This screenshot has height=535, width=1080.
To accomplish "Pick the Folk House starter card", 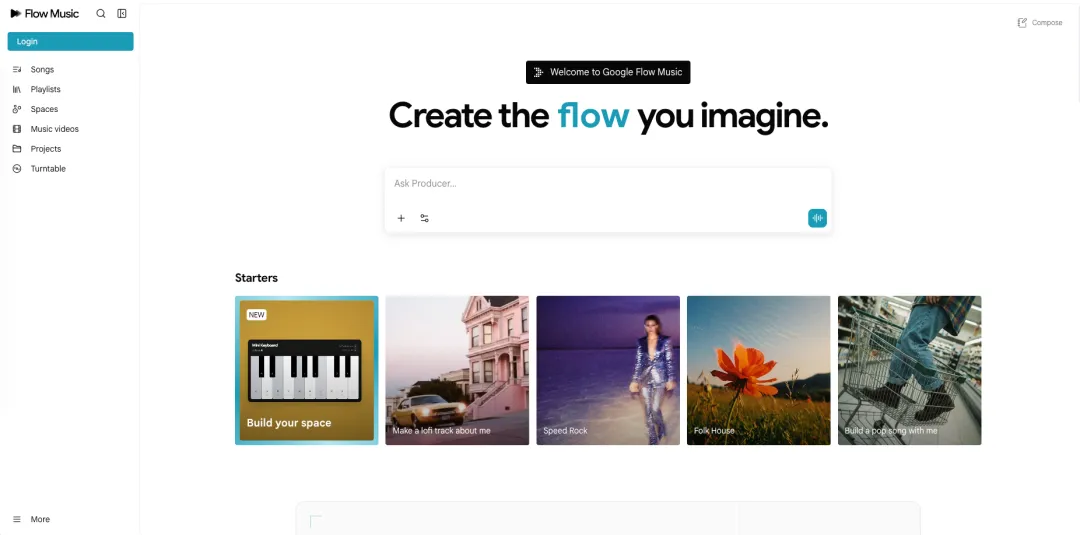I will pos(758,370).
